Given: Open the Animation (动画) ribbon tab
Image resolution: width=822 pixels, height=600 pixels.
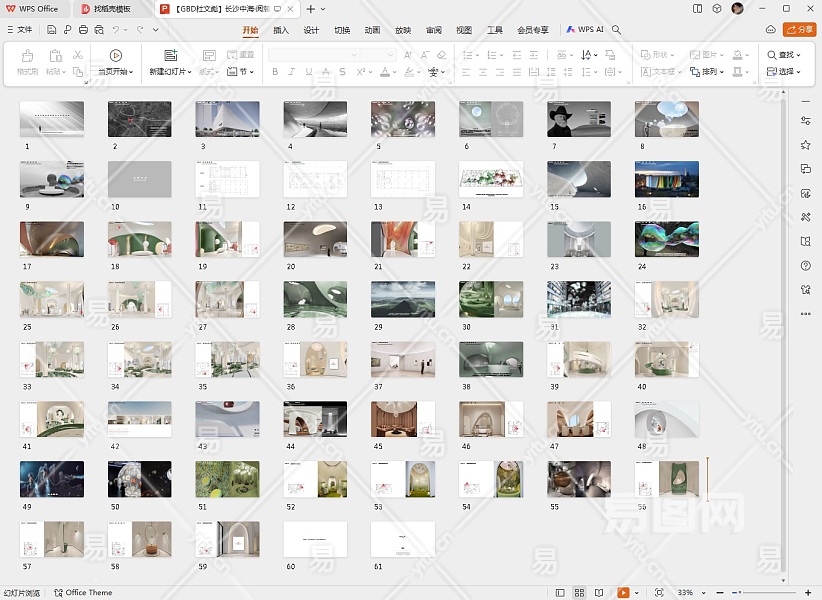Looking at the screenshot, I should (372, 30).
